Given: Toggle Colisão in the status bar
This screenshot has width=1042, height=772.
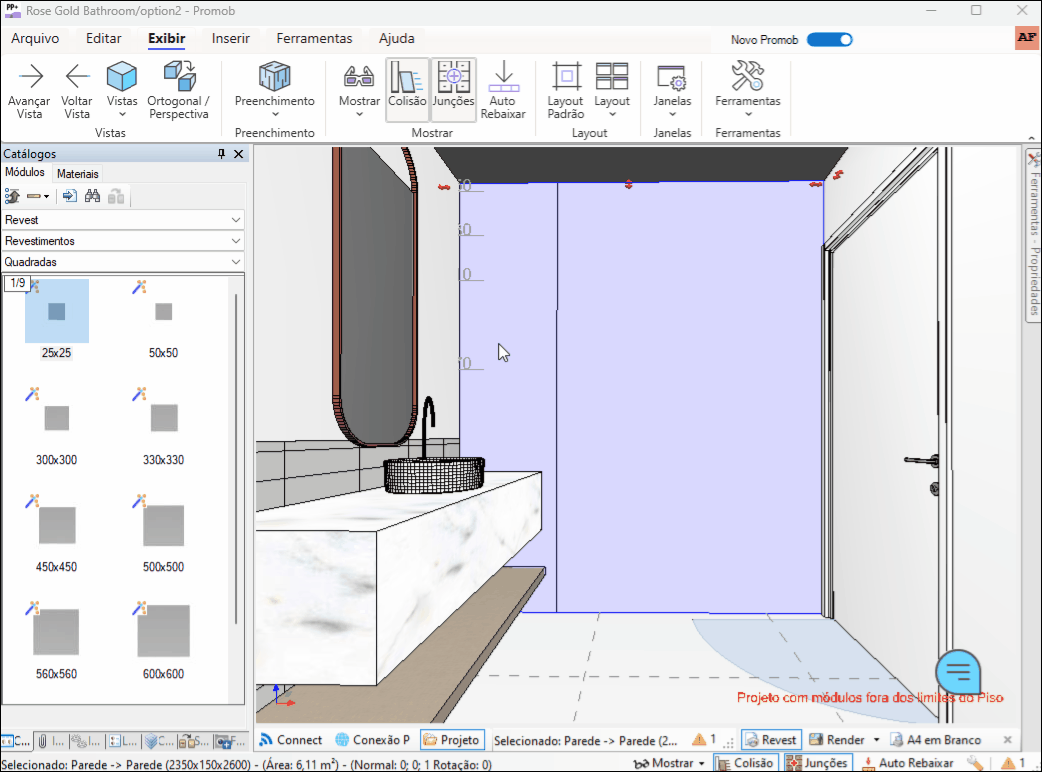Looking at the screenshot, I should [x=746, y=763].
